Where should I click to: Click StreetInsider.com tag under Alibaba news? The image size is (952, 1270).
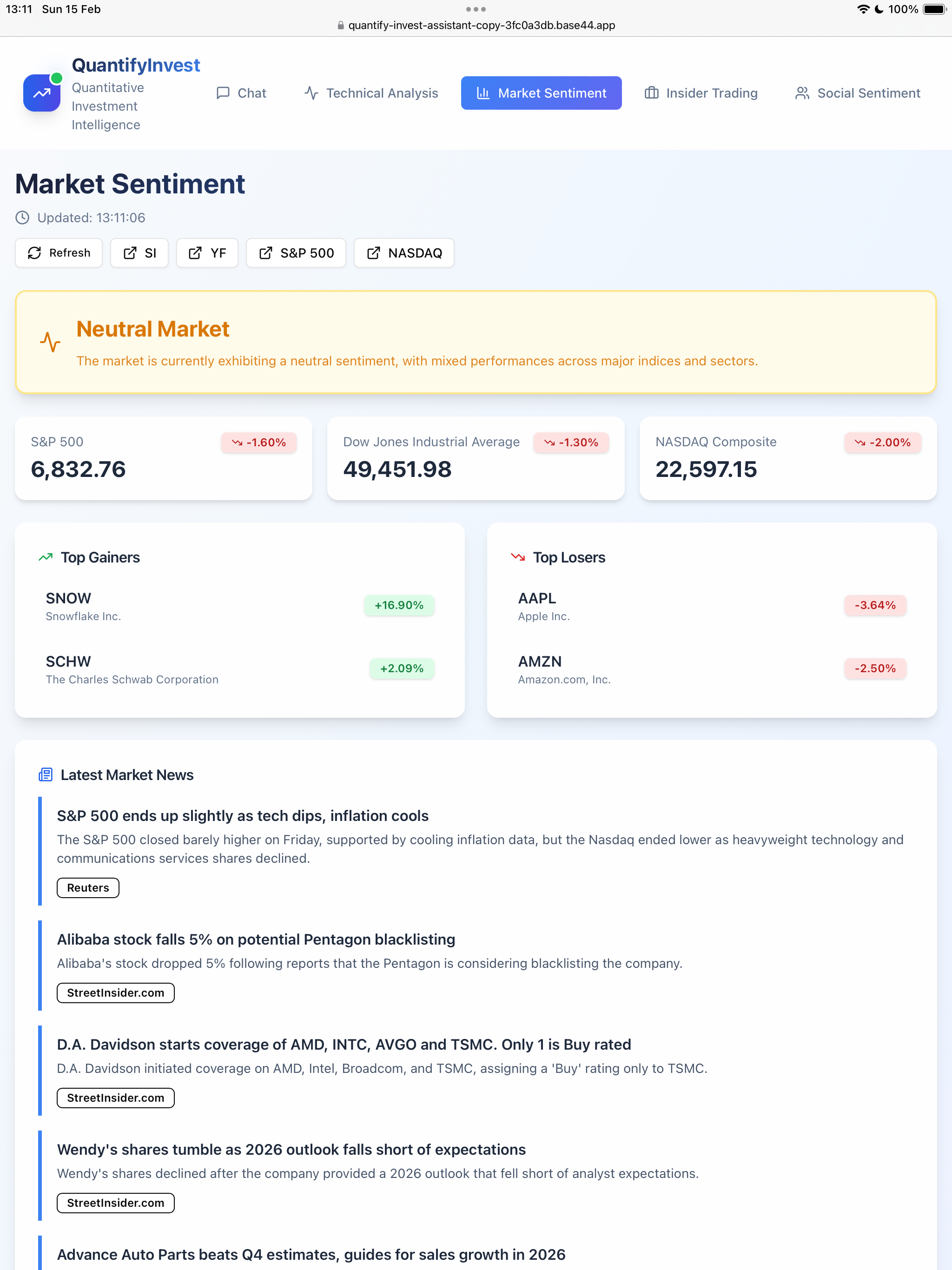pos(115,992)
